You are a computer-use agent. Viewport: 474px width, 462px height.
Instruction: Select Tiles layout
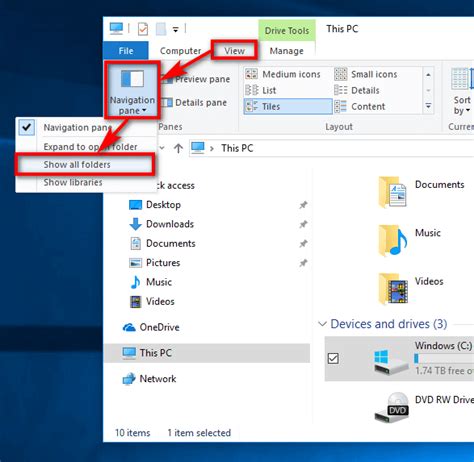288,106
